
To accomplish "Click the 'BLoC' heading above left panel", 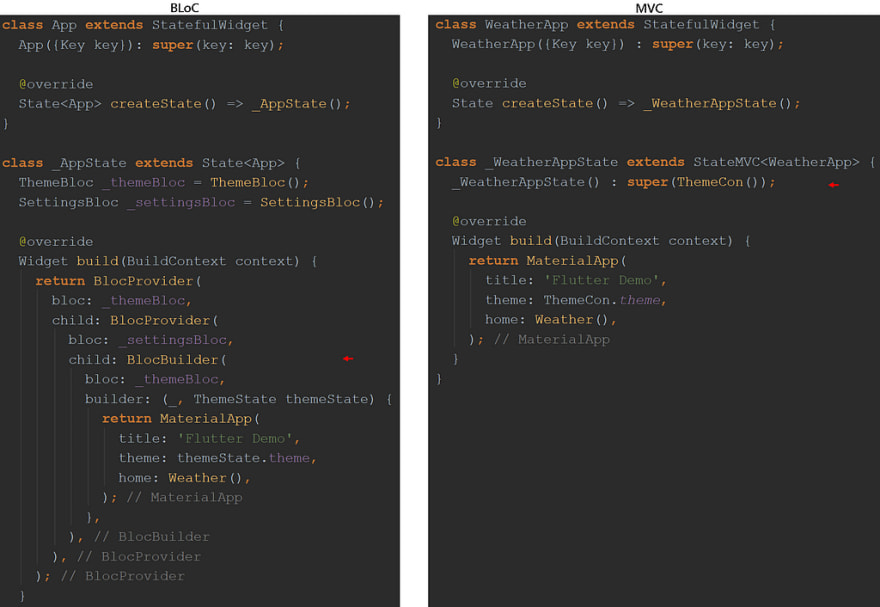I will 184,8.
